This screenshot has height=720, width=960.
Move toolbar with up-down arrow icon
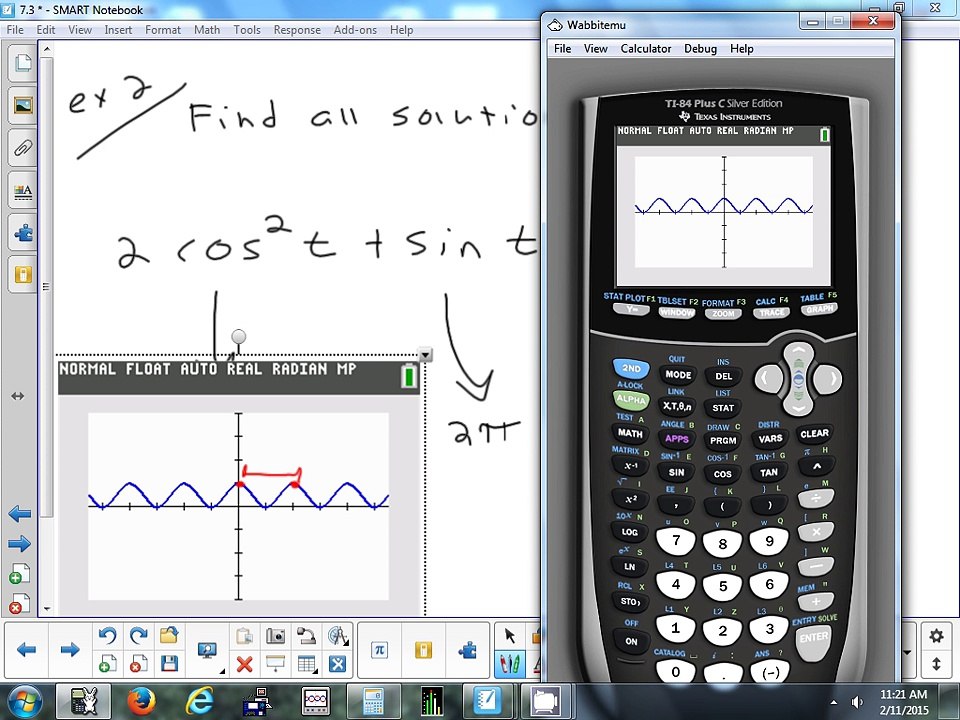point(936,664)
